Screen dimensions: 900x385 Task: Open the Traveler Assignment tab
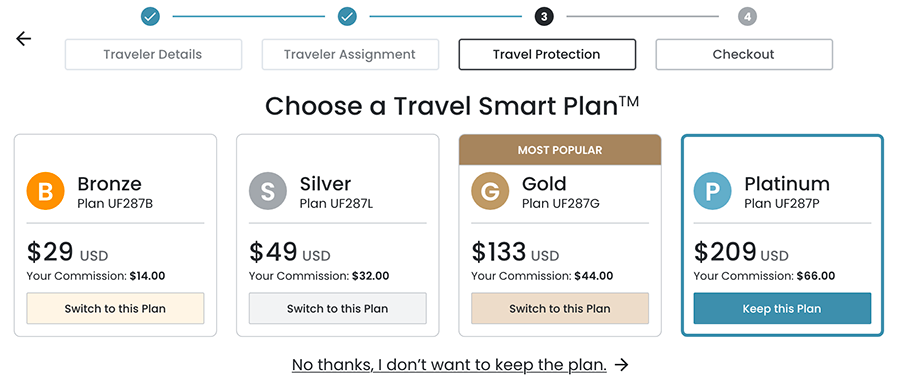(350, 55)
